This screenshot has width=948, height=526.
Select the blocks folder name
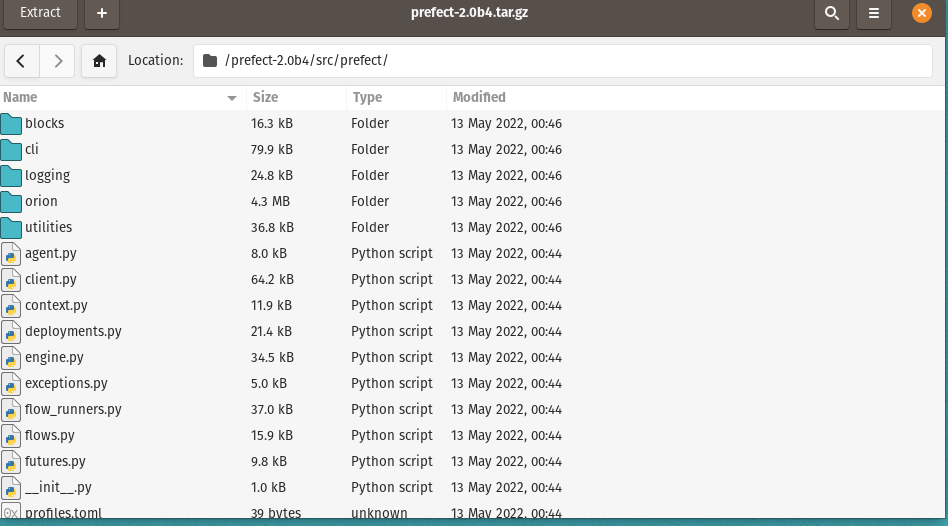[45, 123]
